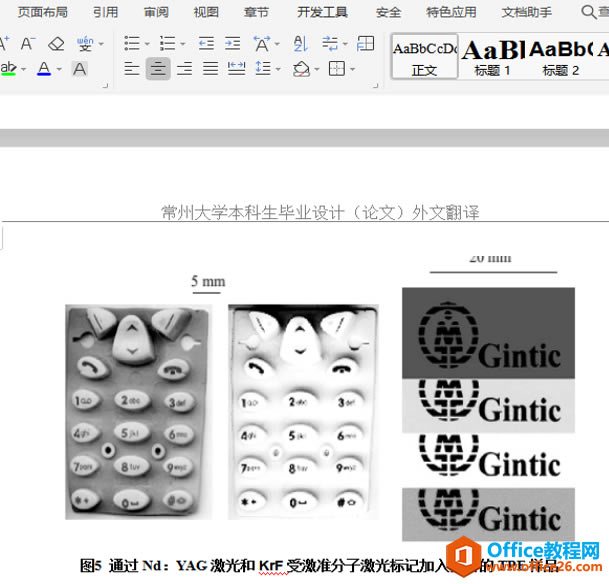
Task: Apply the 标题 1 style
Action: coord(492,57)
